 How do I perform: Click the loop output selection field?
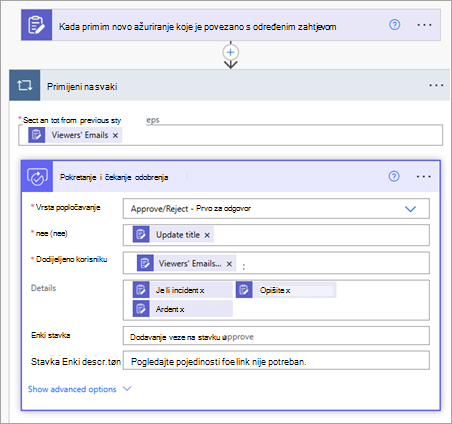coord(230,135)
